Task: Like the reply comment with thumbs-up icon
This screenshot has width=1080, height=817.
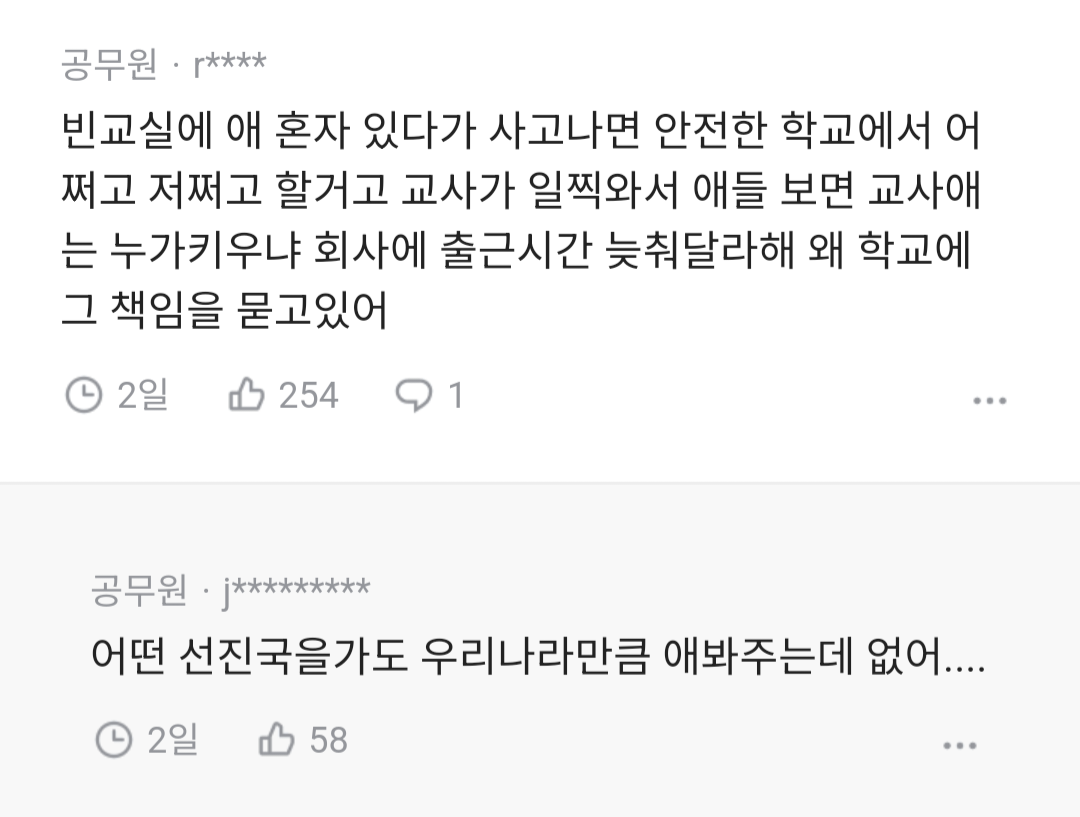Action: [x=276, y=741]
